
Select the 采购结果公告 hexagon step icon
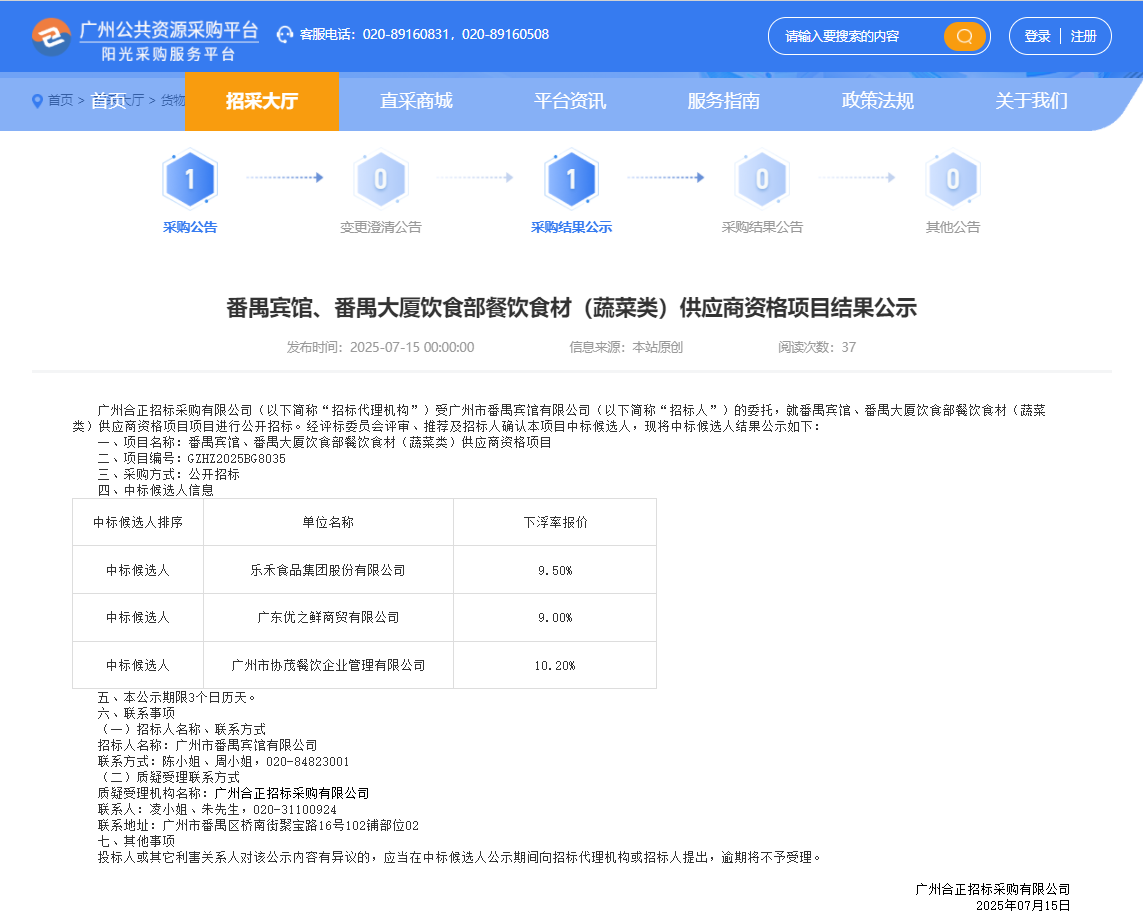tap(762, 180)
